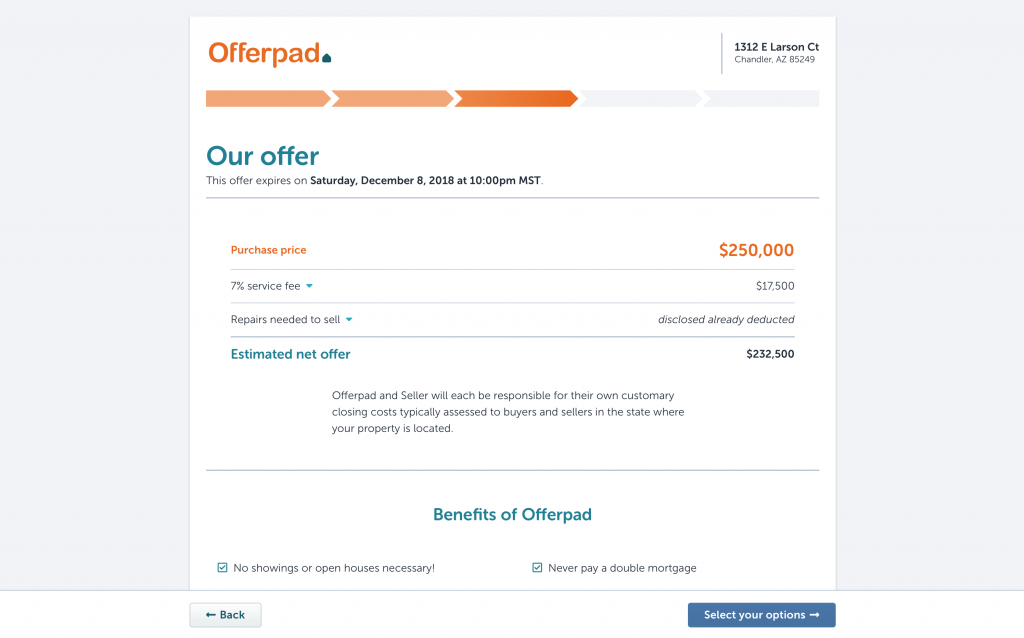Go back using the Back button
The image size is (1024, 638).
225,615
